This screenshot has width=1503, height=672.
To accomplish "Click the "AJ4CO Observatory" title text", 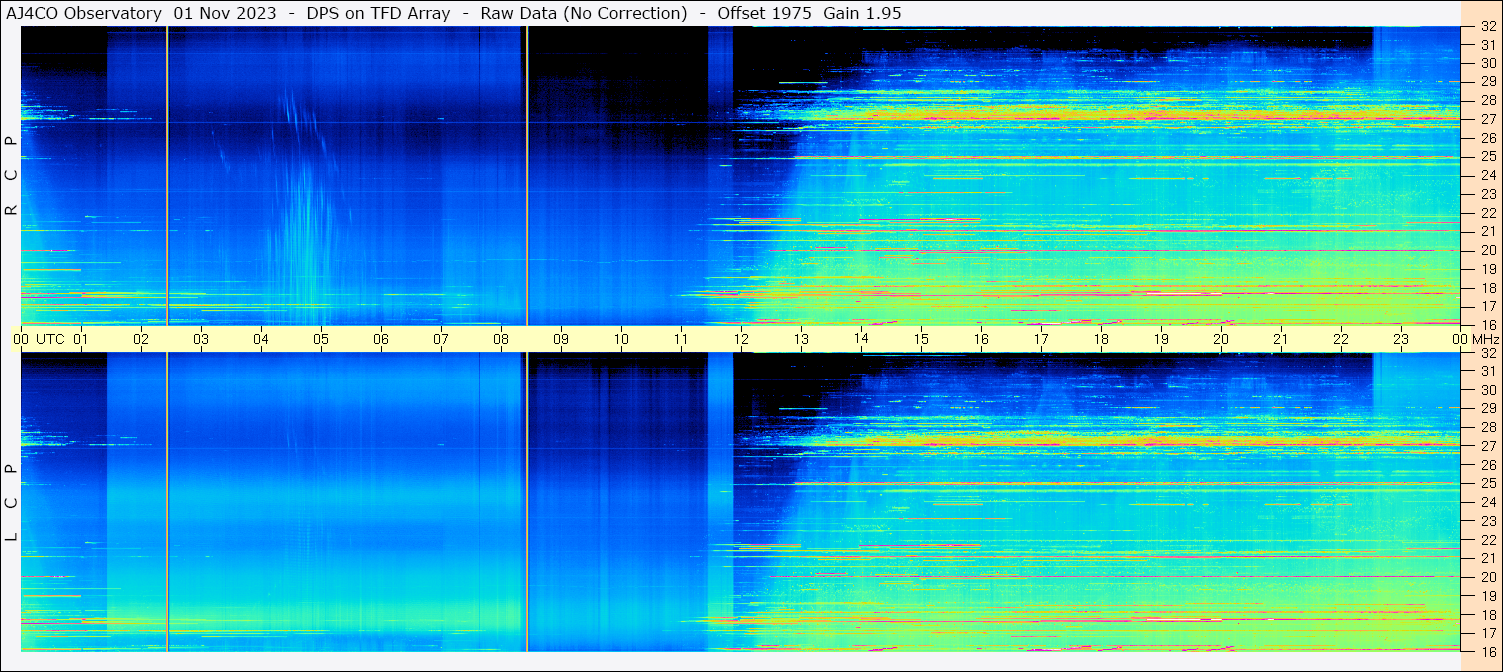I will point(84,13).
